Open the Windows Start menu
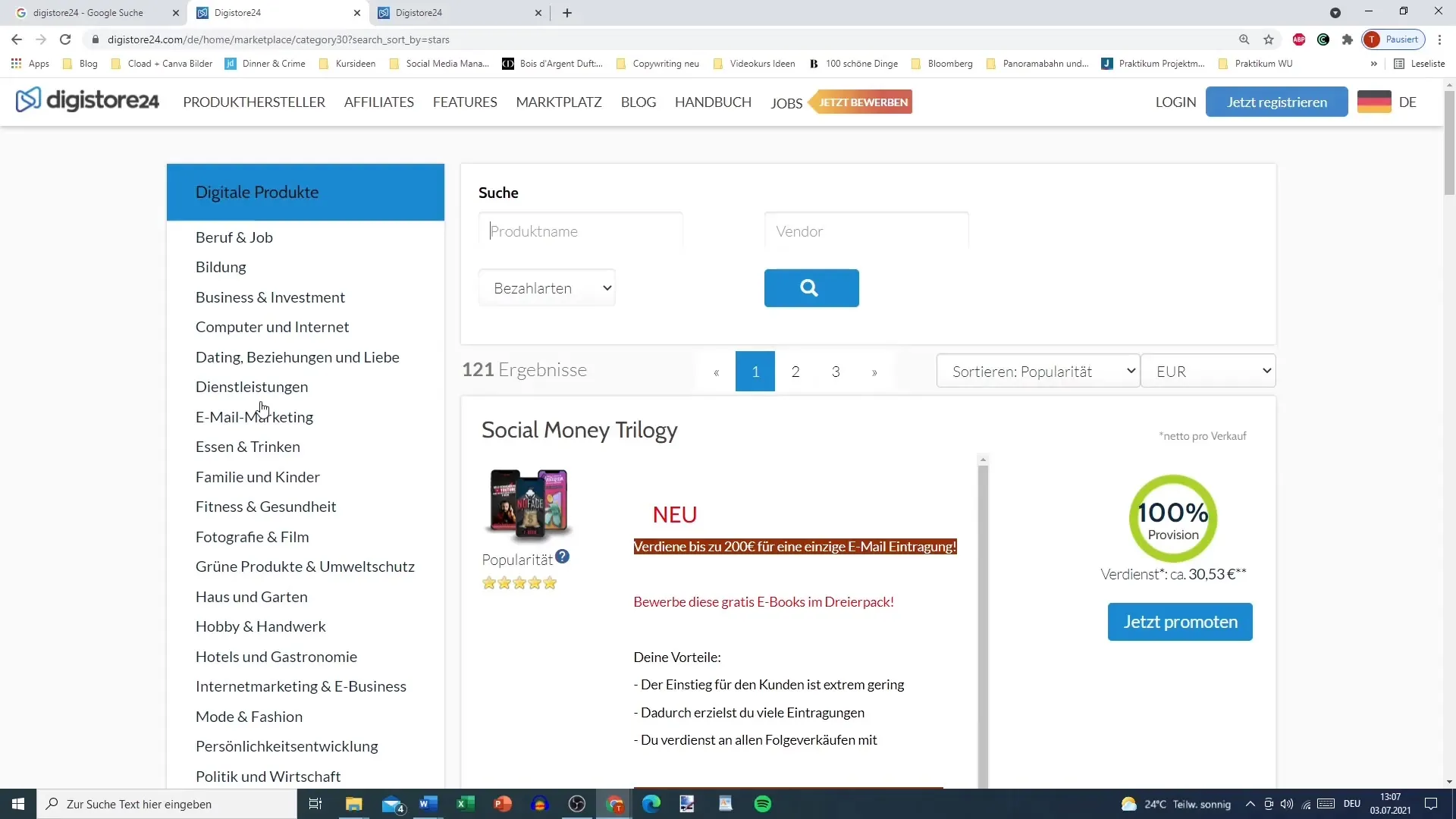Image resolution: width=1456 pixels, height=819 pixels. coord(18,804)
